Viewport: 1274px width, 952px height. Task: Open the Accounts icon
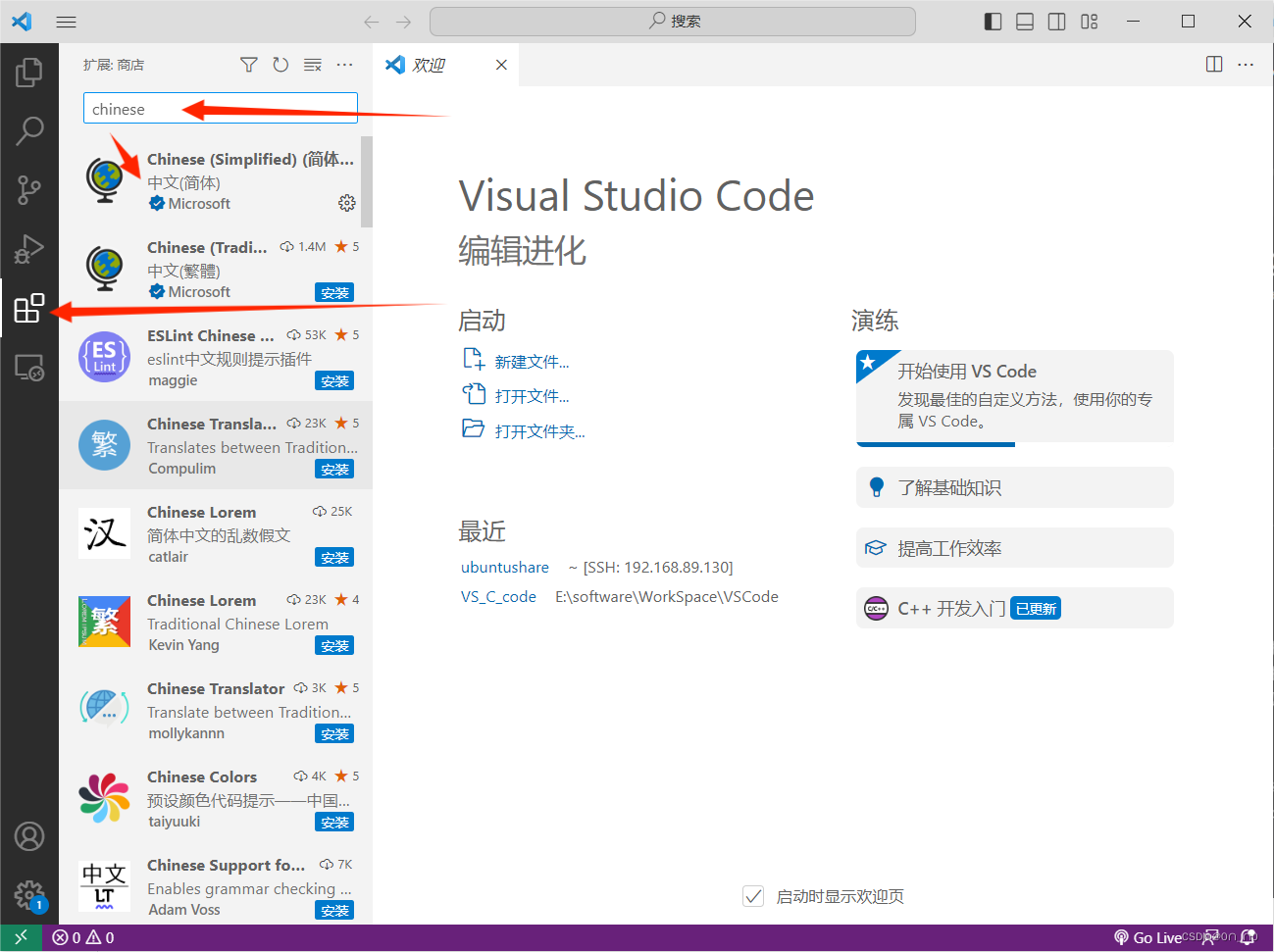pos(29,836)
